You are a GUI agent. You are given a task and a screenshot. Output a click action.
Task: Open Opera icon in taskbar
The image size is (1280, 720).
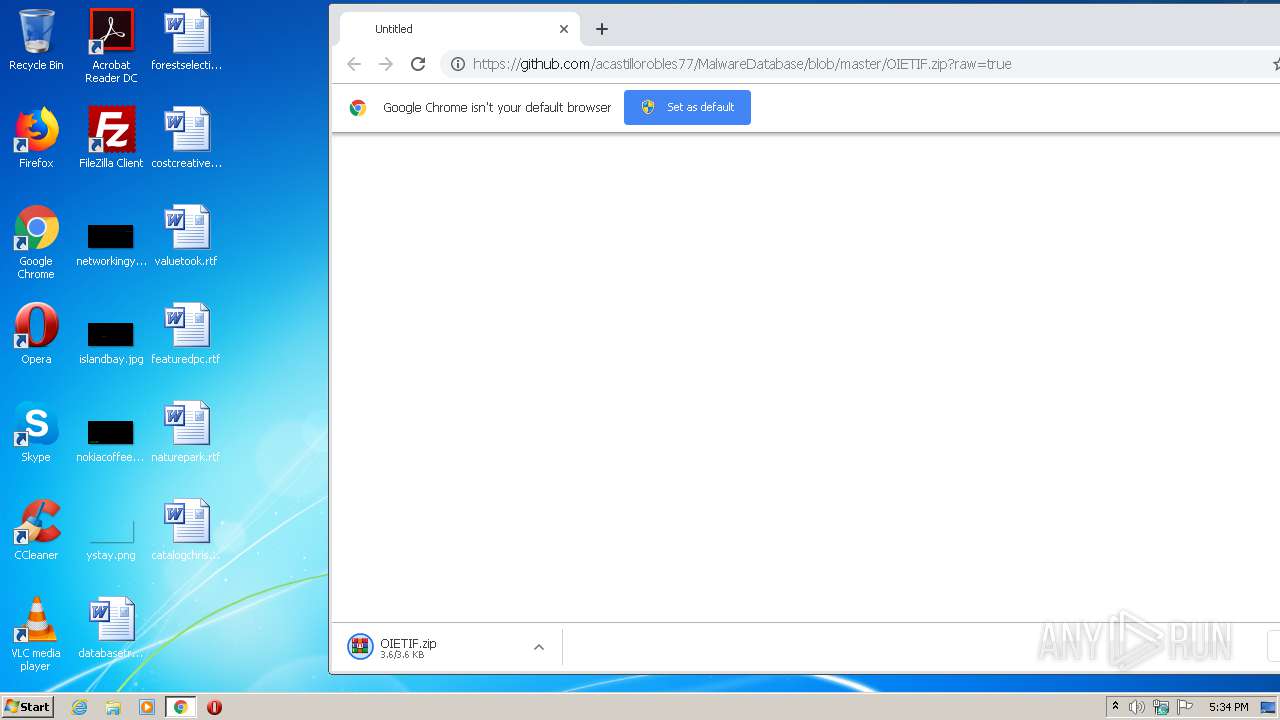click(x=214, y=707)
